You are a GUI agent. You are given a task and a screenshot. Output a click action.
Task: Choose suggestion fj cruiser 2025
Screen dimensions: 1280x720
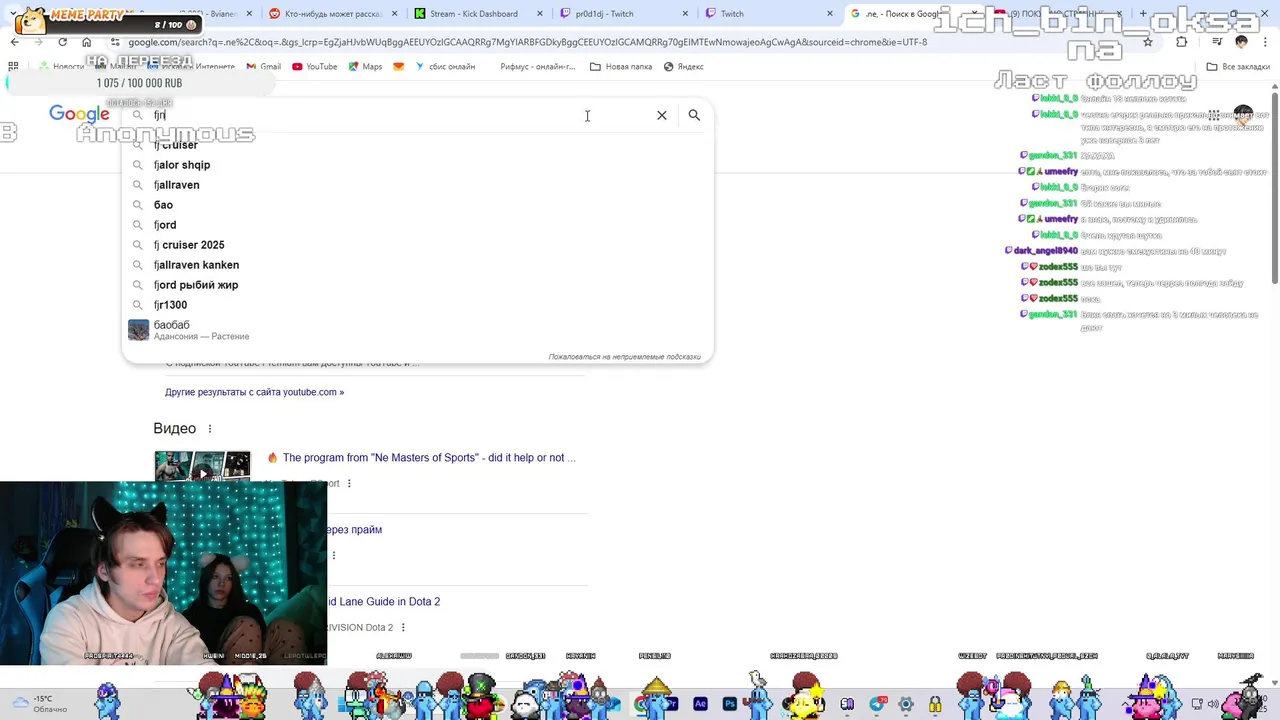418,245
